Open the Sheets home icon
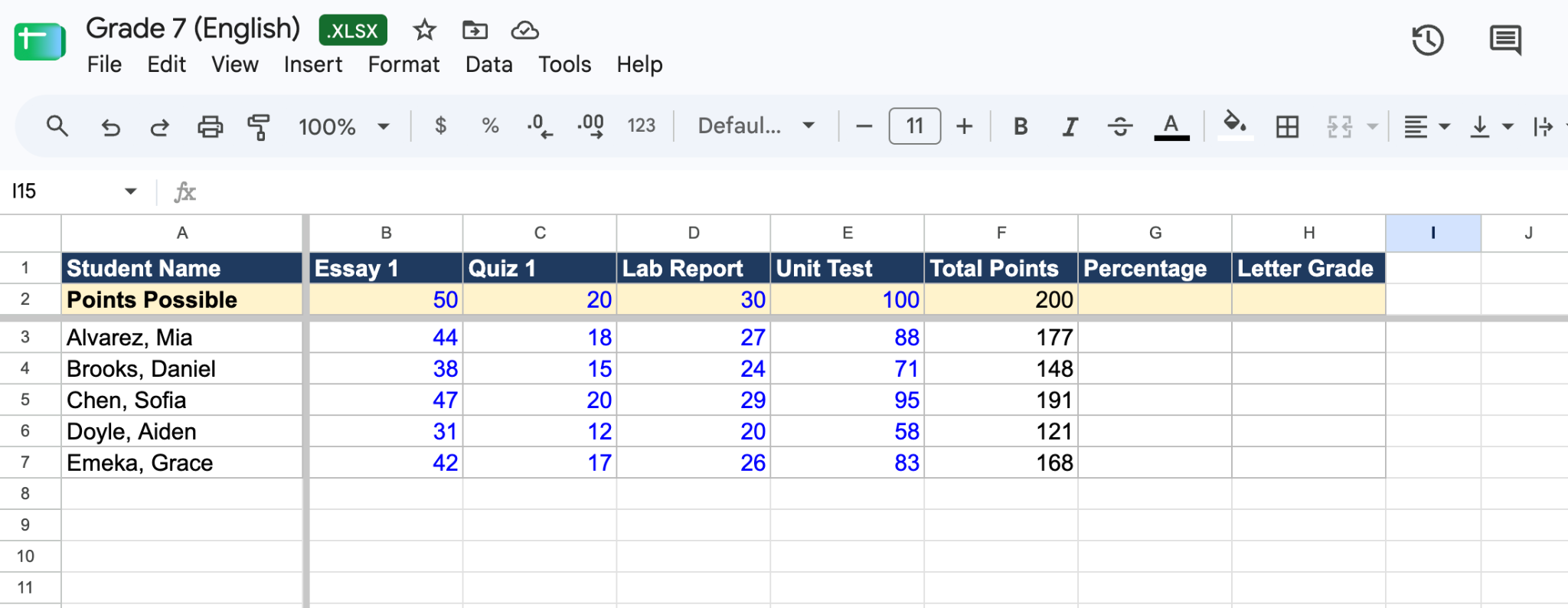1568x608 pixels. tap(40, 42)
